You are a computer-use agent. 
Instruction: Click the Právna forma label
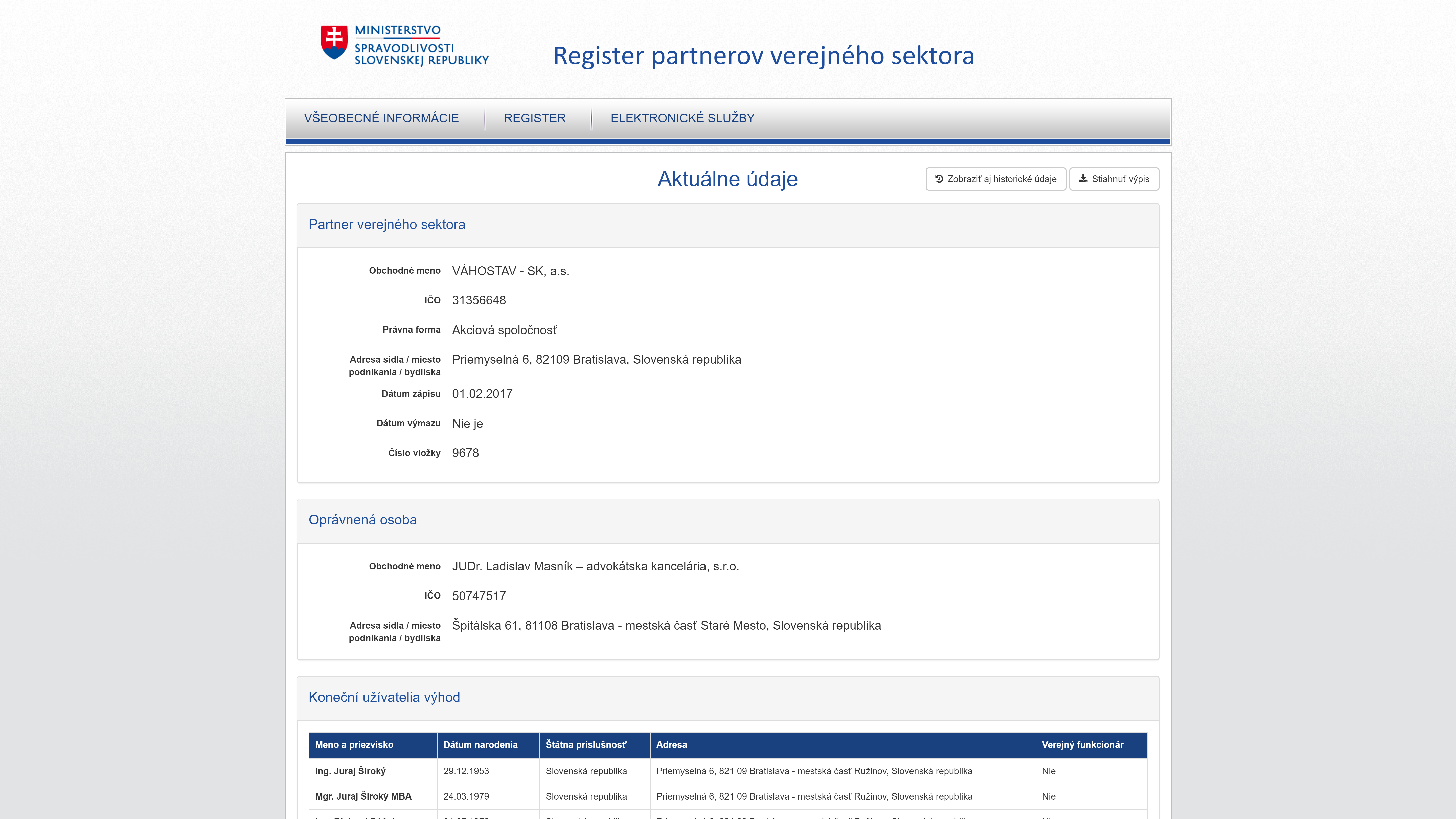click(412, 330)
